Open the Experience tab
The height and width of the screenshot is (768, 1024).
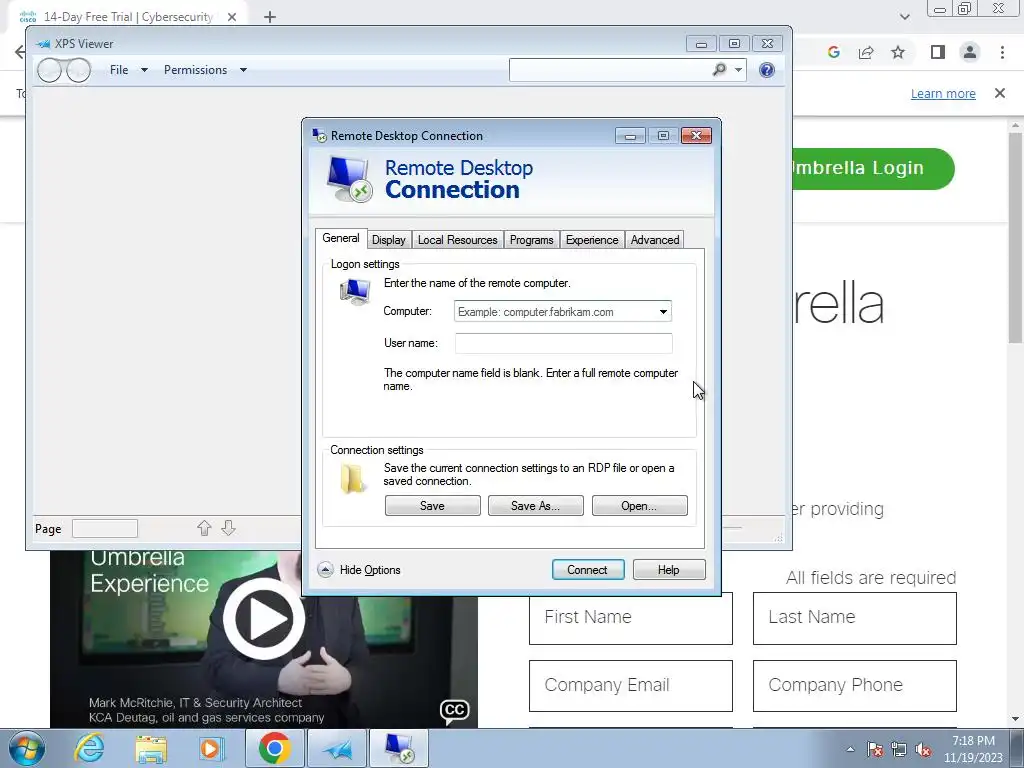(x=592, y=240)
